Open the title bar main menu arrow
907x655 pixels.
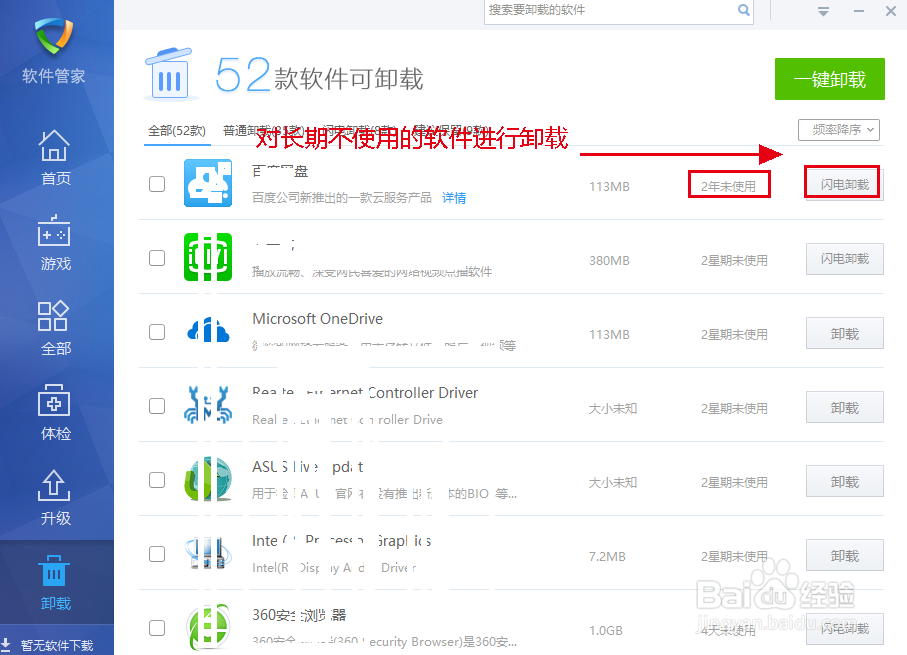pos(823,11)
